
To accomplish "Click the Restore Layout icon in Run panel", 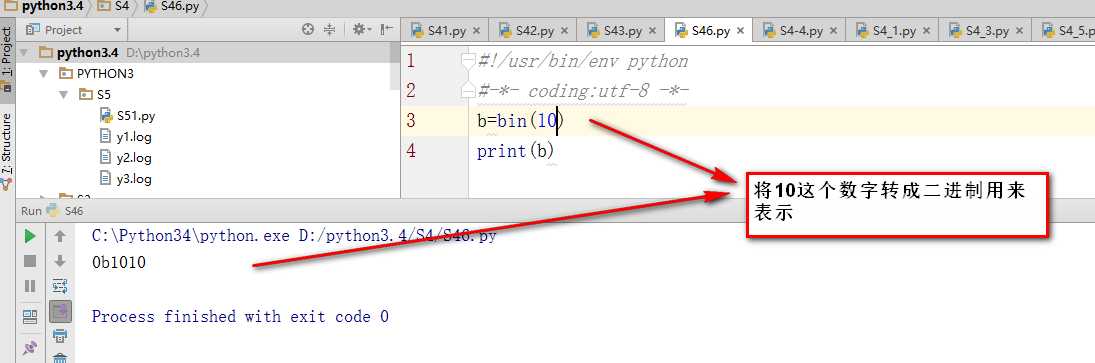I will (30, 317).
